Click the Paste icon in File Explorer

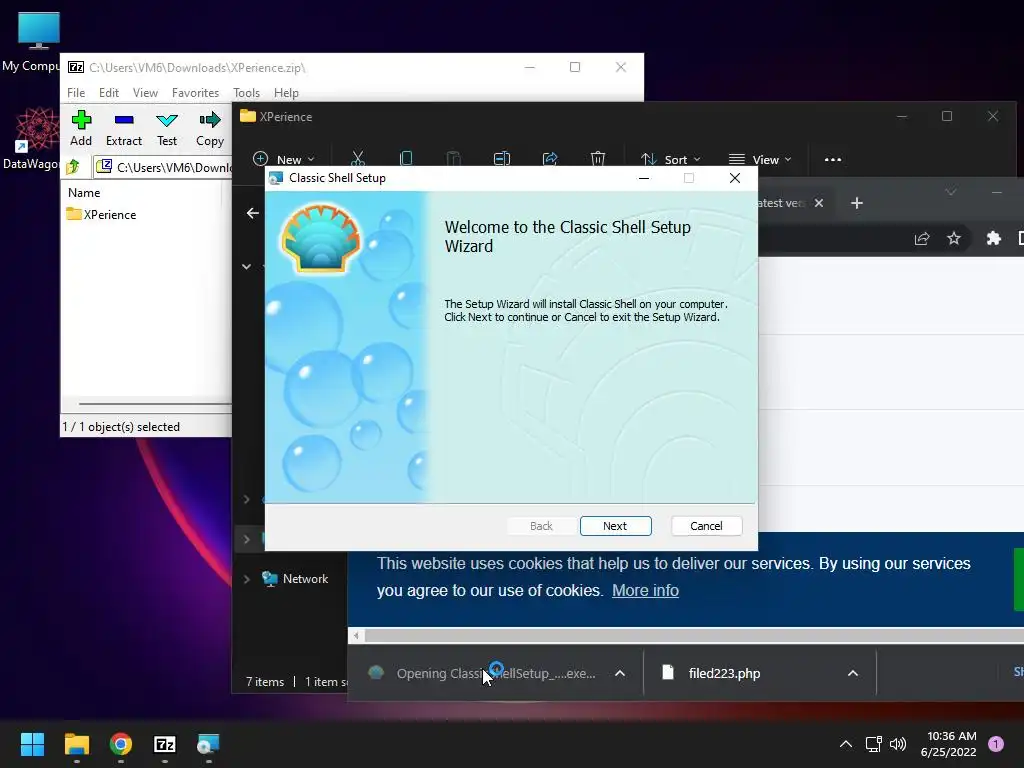pyautogui.click(x=453, y=159)
